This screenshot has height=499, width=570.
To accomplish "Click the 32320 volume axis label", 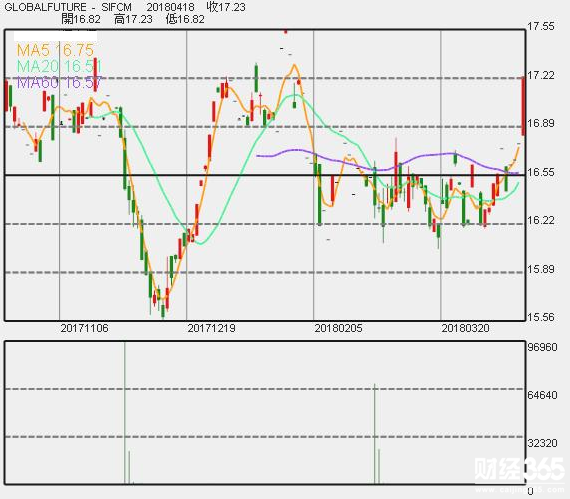I will point(542,443).
